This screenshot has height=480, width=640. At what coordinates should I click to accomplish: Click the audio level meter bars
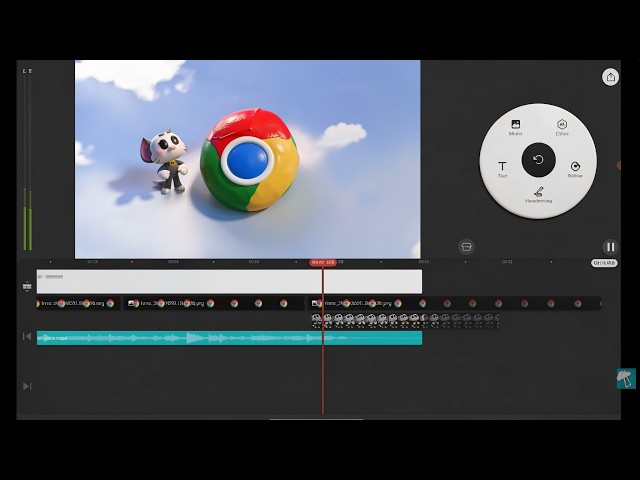[x=27, y=161]
